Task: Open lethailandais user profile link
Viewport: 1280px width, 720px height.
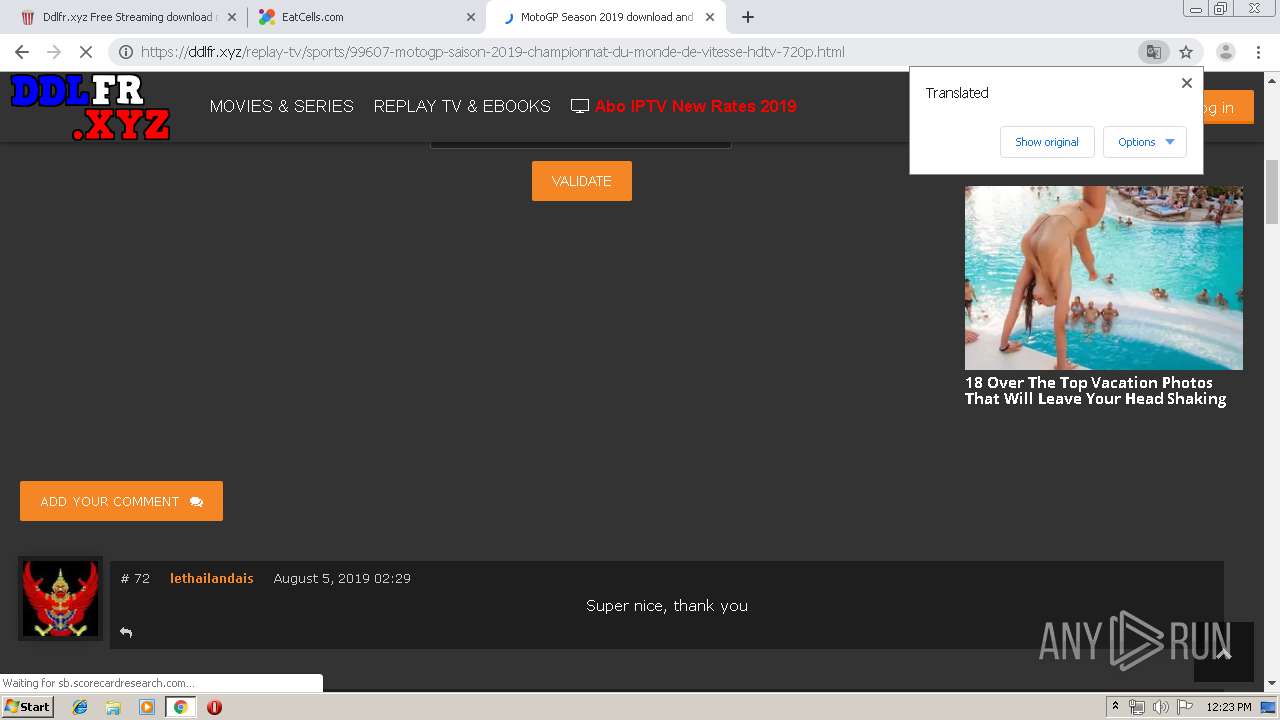Action: tap(211, 578)
